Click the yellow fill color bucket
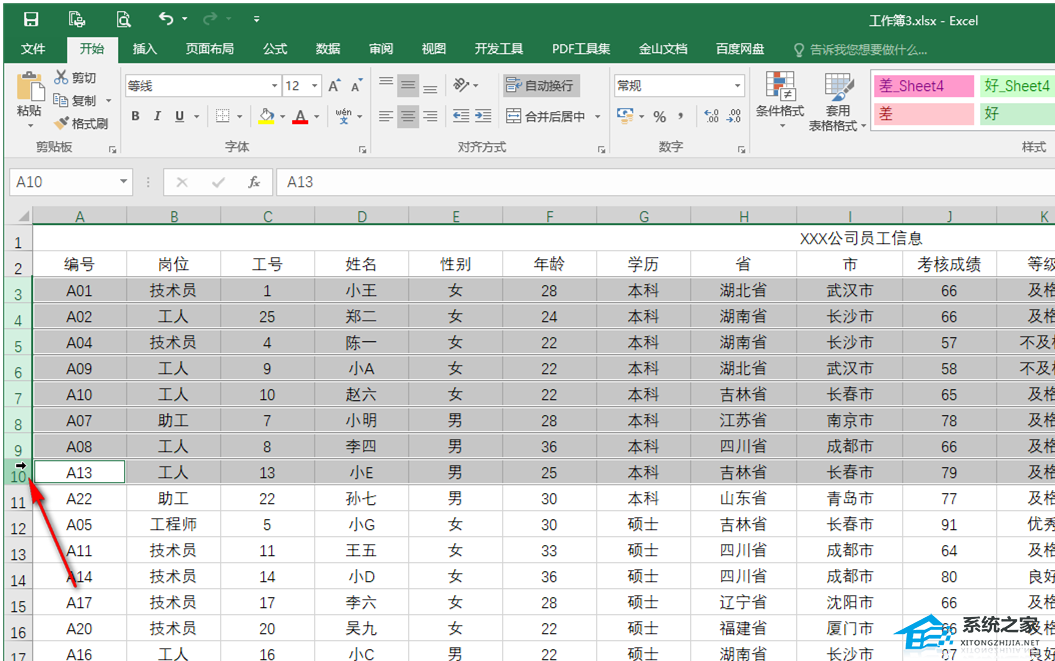The width and height of the screenshot is (1055, 661). click(265, 117)
